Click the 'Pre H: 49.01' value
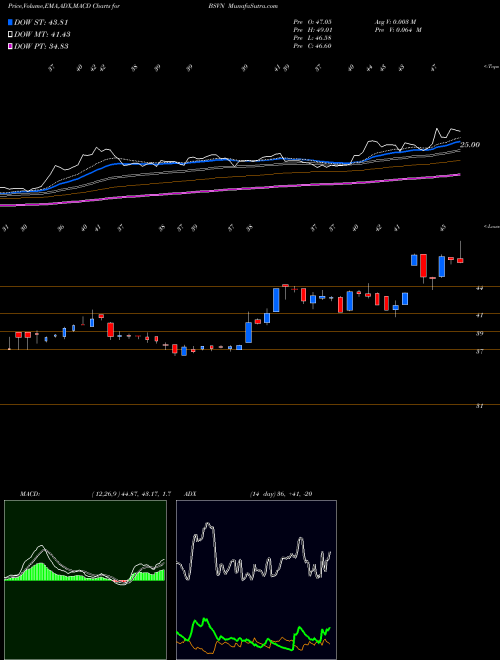Image resolution: width=500 pixels, height=660 pixels. 312,30
